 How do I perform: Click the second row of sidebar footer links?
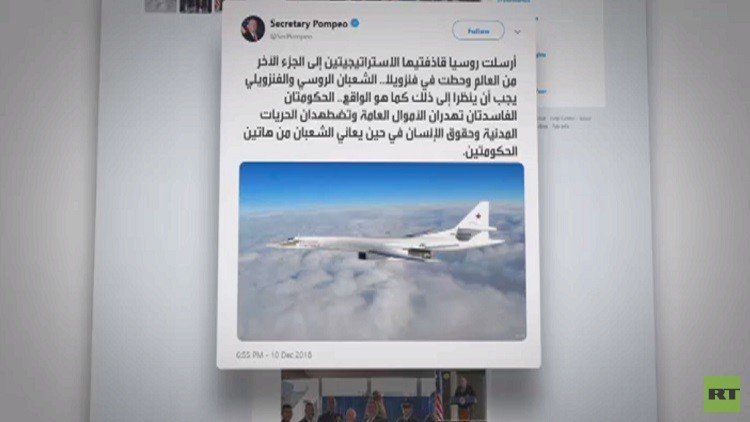click(x=553, y=126)
